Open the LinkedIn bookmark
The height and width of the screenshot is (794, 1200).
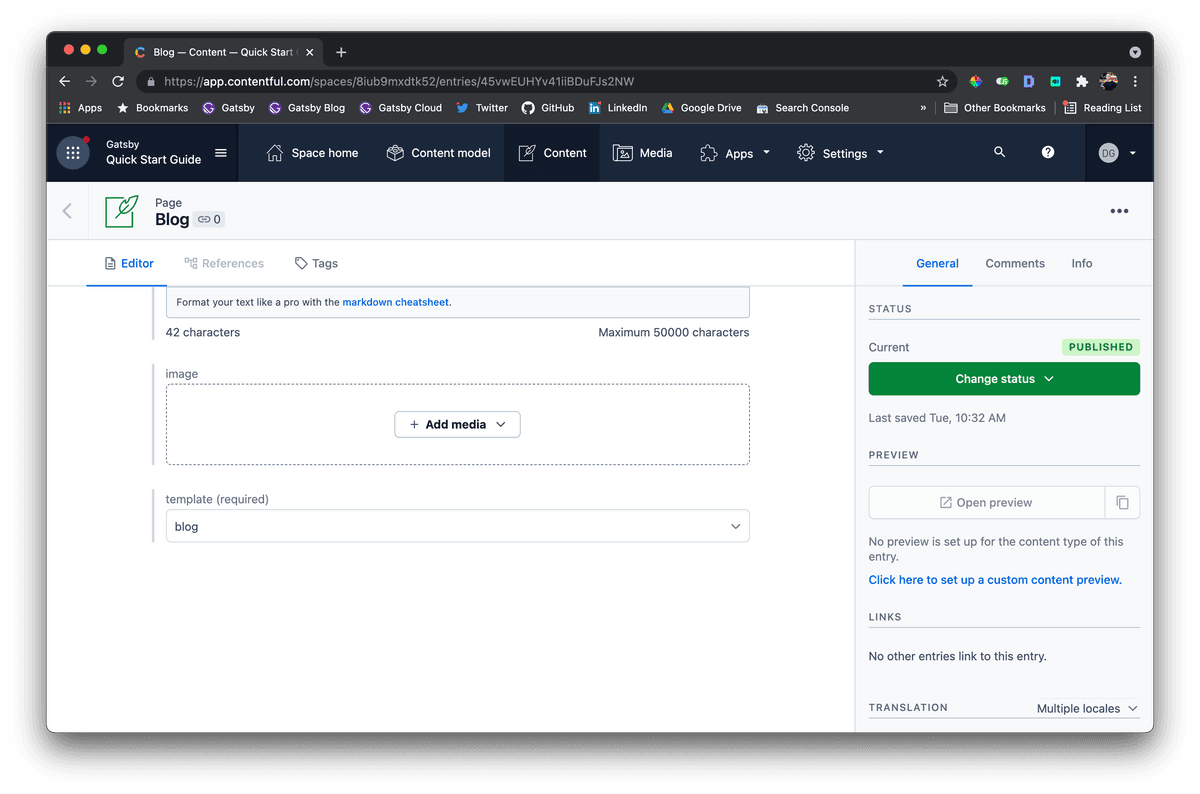tap(618, 108)
